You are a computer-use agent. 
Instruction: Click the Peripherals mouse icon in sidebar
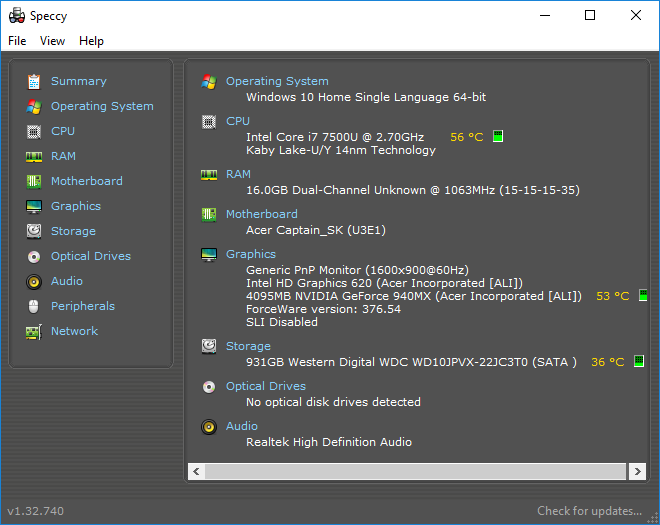click(x=34, y=306)
